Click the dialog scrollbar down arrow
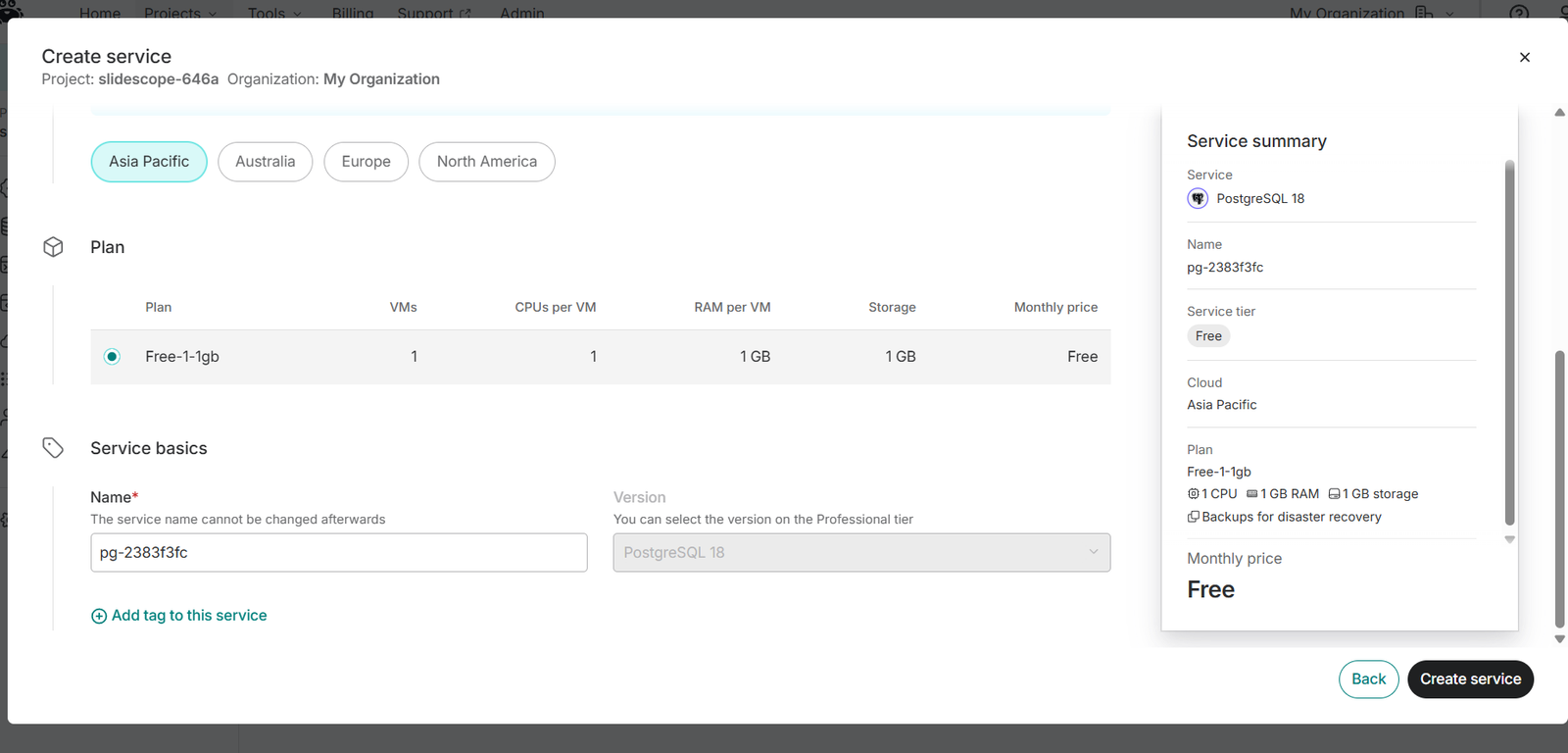 [1559, 639]
